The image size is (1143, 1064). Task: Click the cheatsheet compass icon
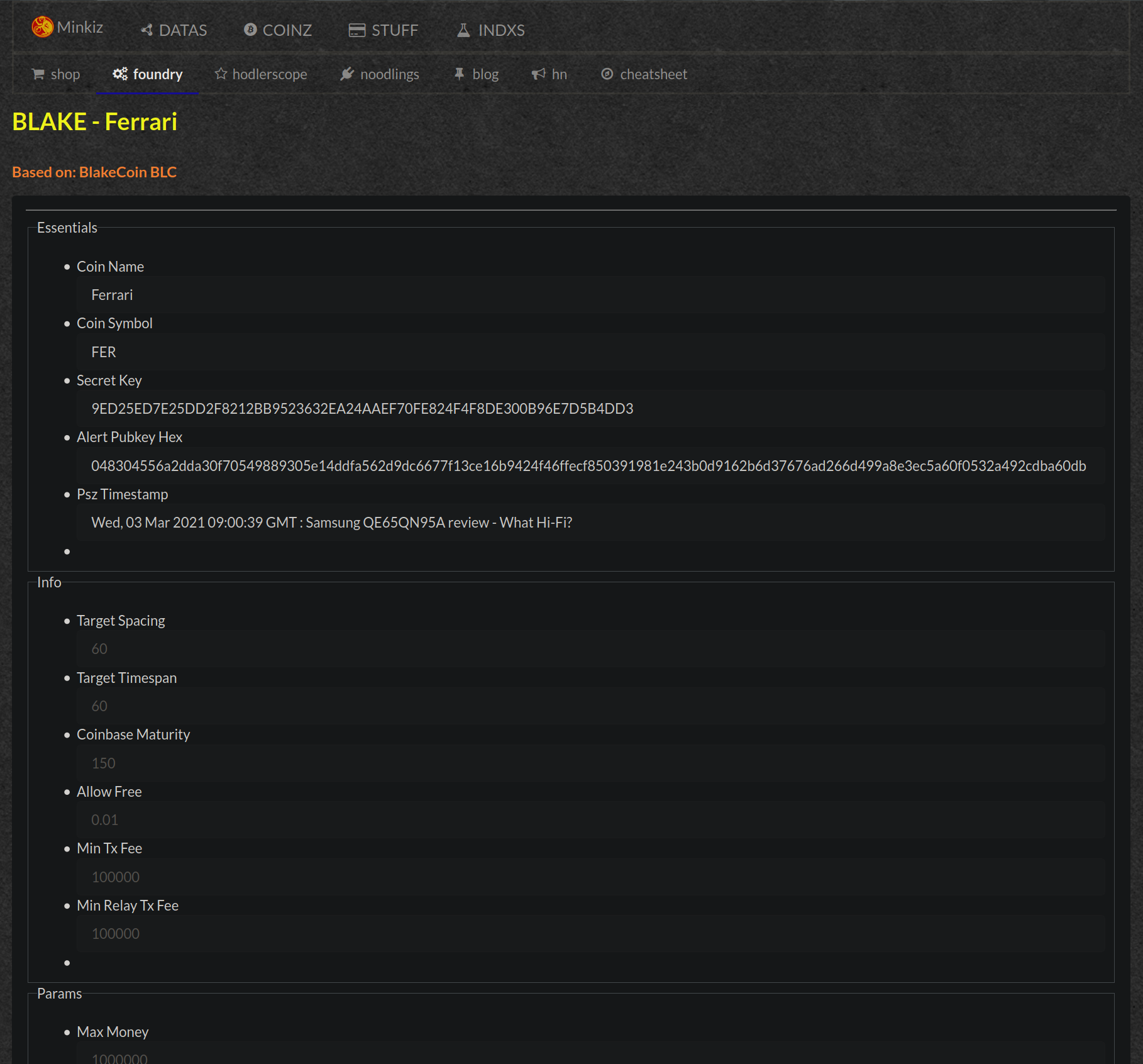click(607, 74)
